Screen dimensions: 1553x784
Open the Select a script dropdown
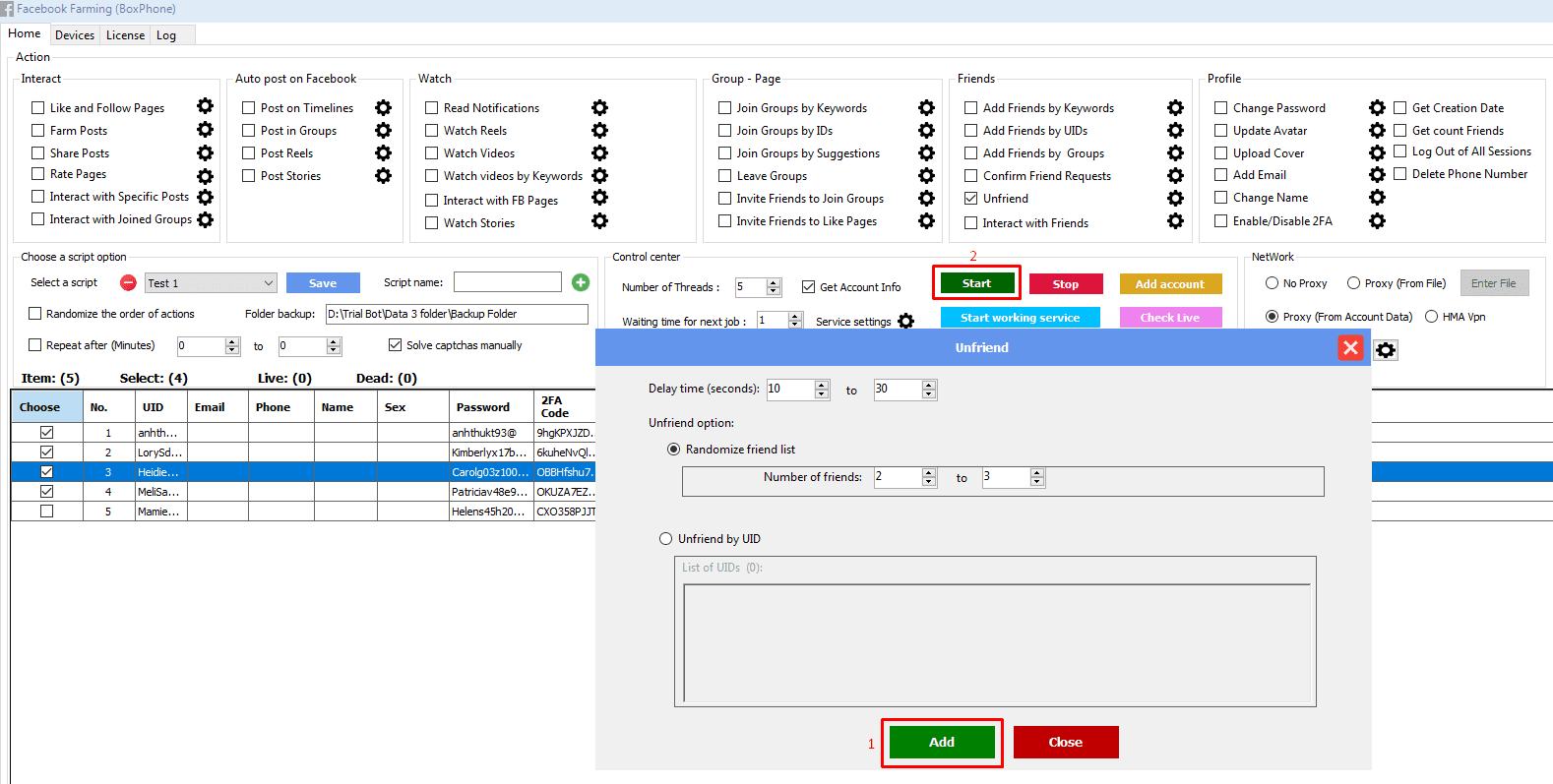click(x=211, y=282)
